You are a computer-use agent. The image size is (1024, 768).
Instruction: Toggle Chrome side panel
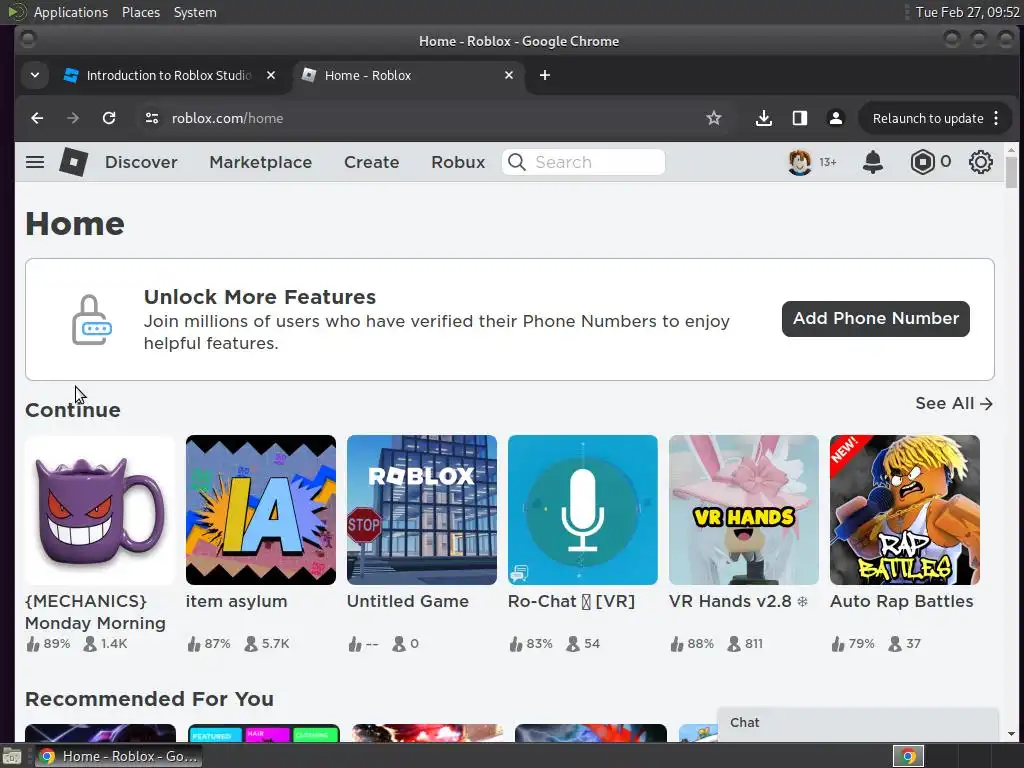799,118
